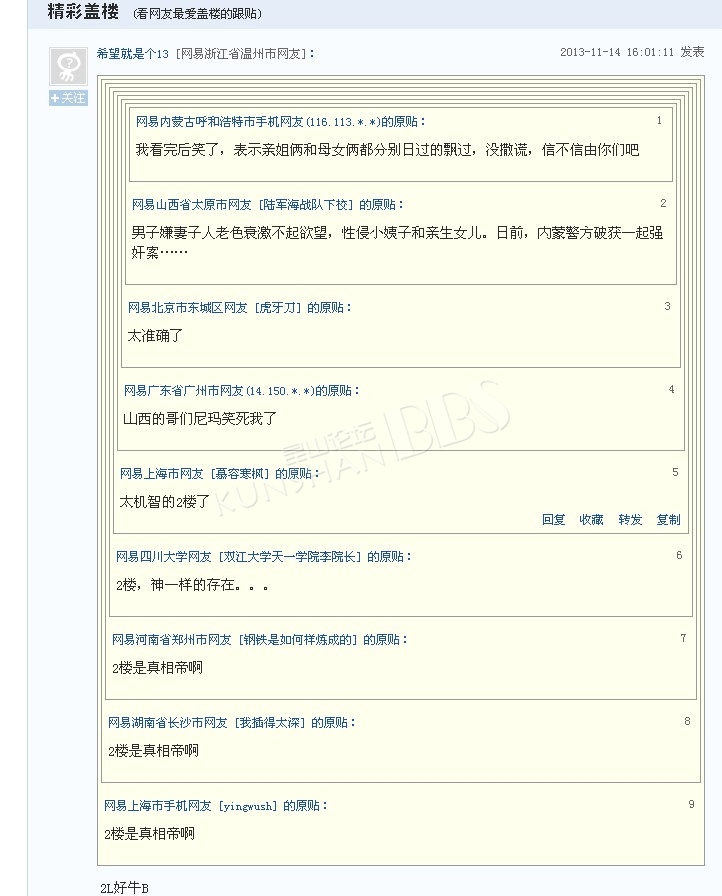The width and height of the screenshot is (722, 896).
Task: Click the timestamp 2013-11-14 16:01:11
Action: tap(617, 52)
